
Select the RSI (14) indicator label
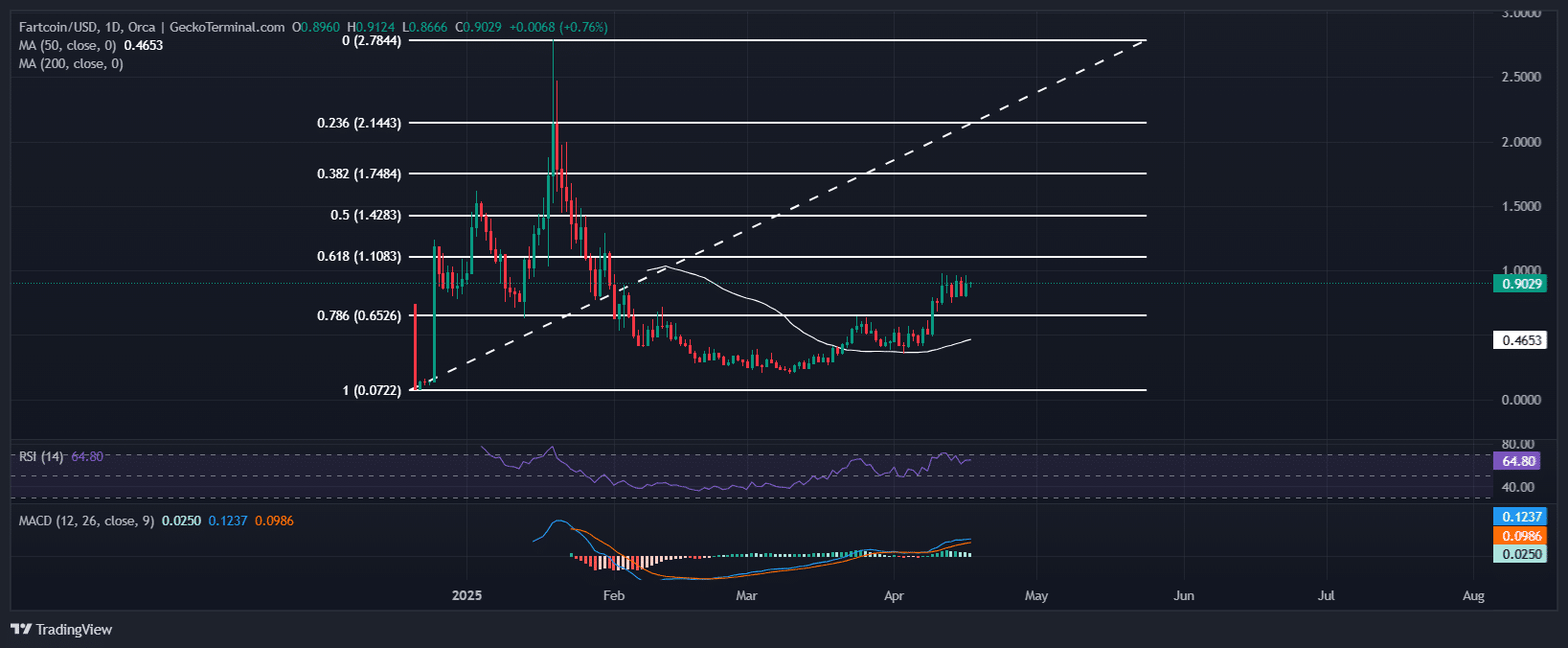(x=41, y=456)
